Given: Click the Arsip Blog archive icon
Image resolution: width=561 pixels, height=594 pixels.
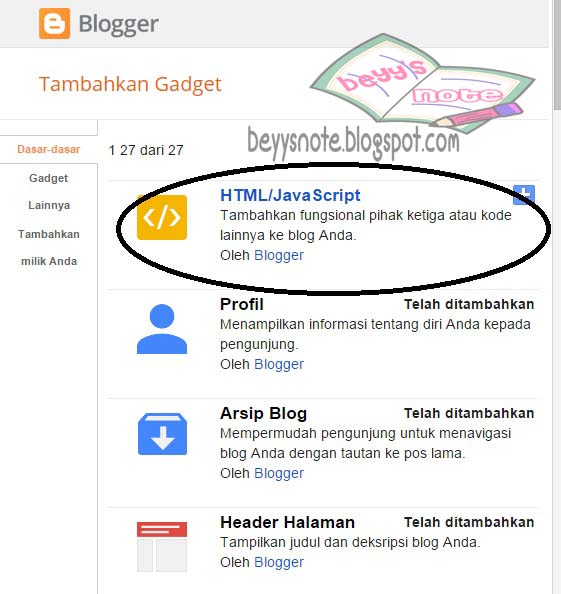Looking at the screenshot, I should coord(162,434).
